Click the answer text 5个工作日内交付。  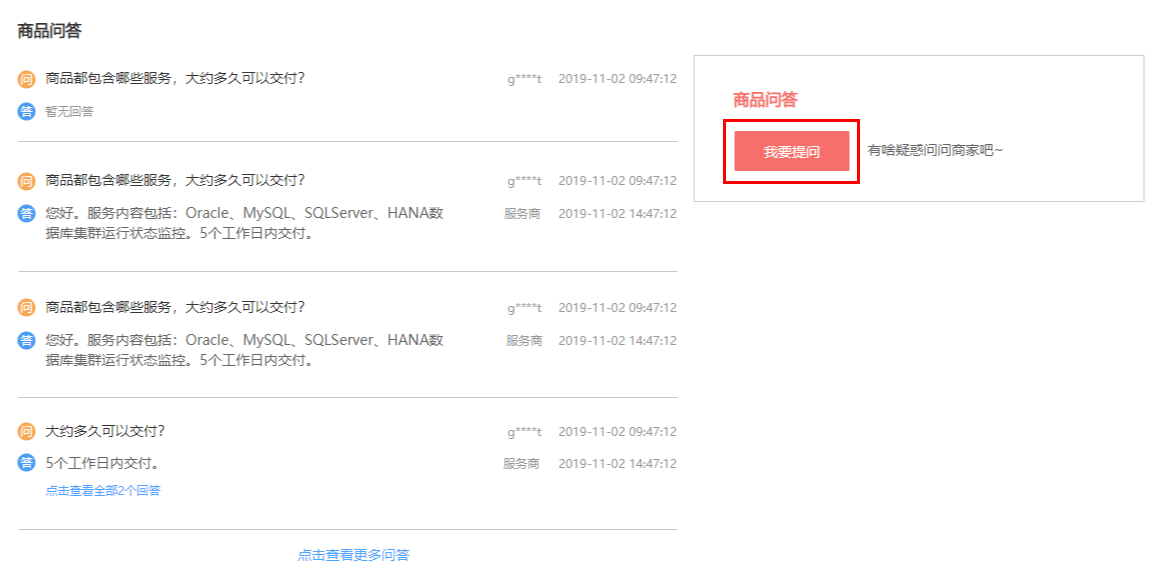103,463
